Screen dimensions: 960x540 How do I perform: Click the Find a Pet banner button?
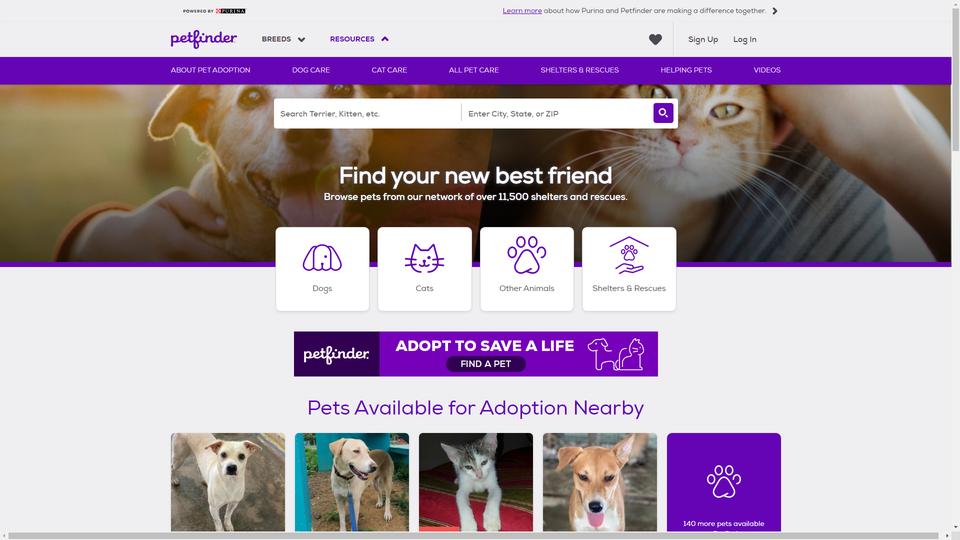click(x=486, y=364)
